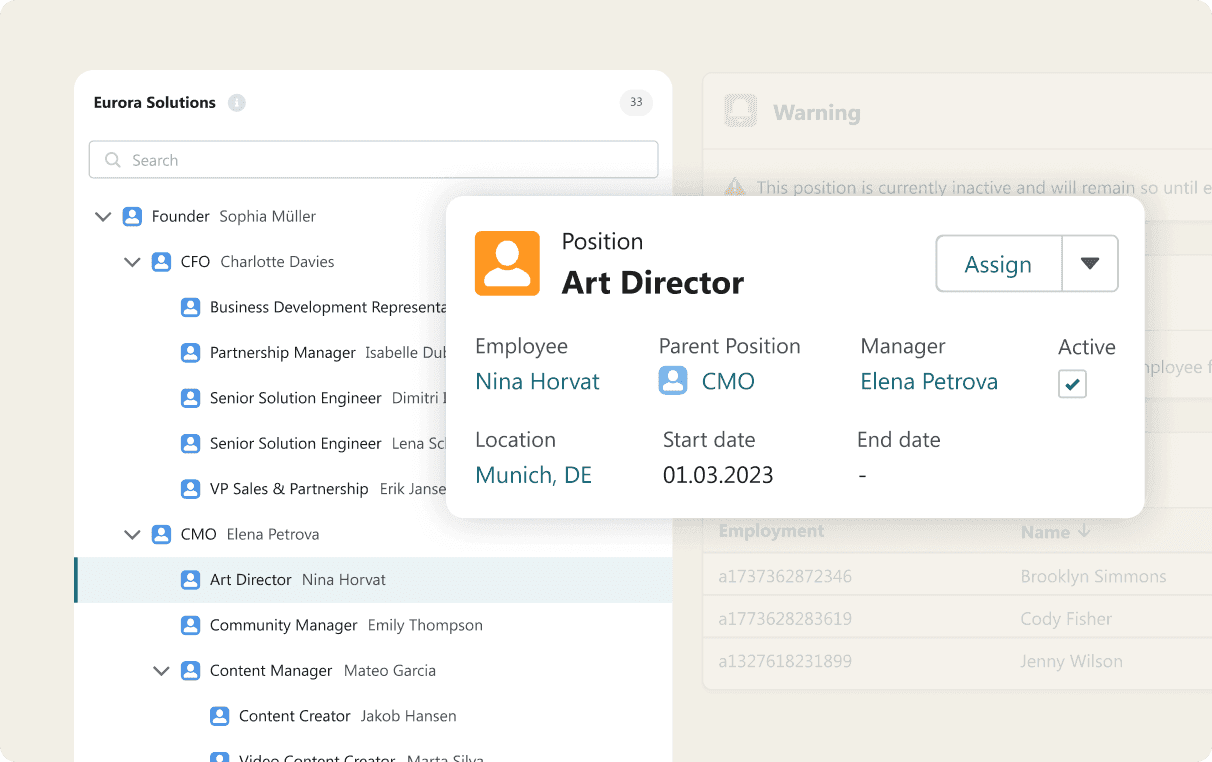Image resolution: width=1212 pixels, height=762 pixels.
Task: Select Art Director Nina Horvat row
Action: click(373, 580)
